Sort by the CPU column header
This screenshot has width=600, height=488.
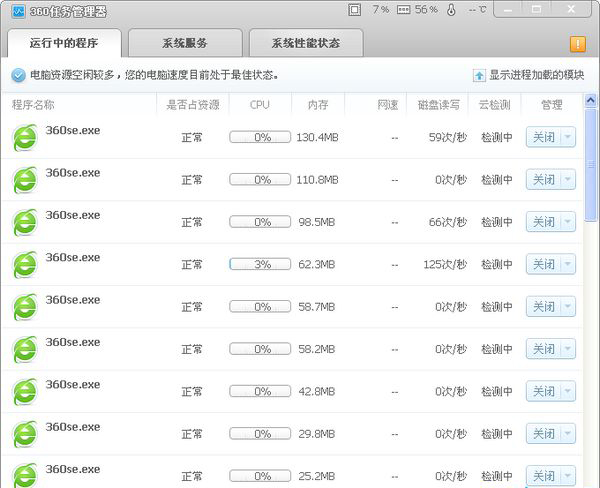[x=260, y=104]
